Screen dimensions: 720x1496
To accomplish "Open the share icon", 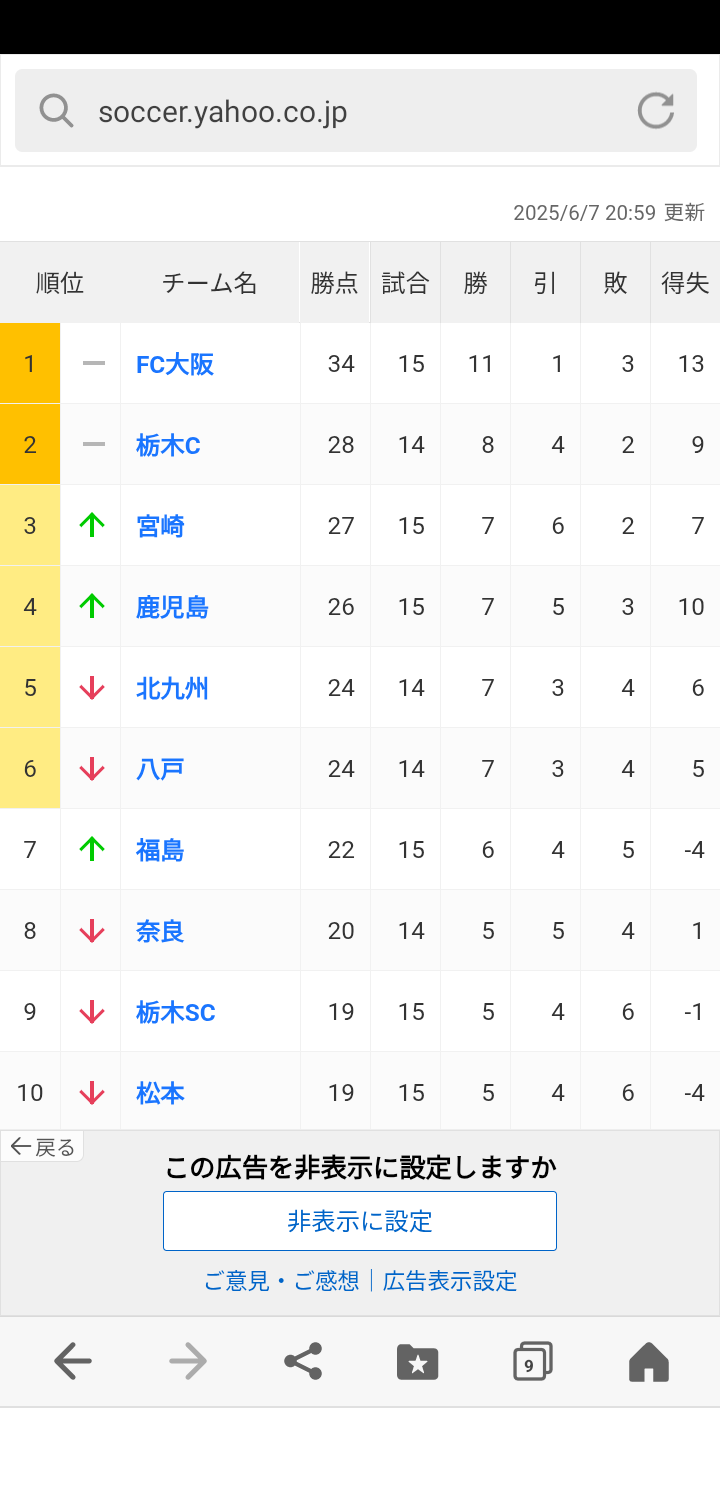I will coord(303,1361).
